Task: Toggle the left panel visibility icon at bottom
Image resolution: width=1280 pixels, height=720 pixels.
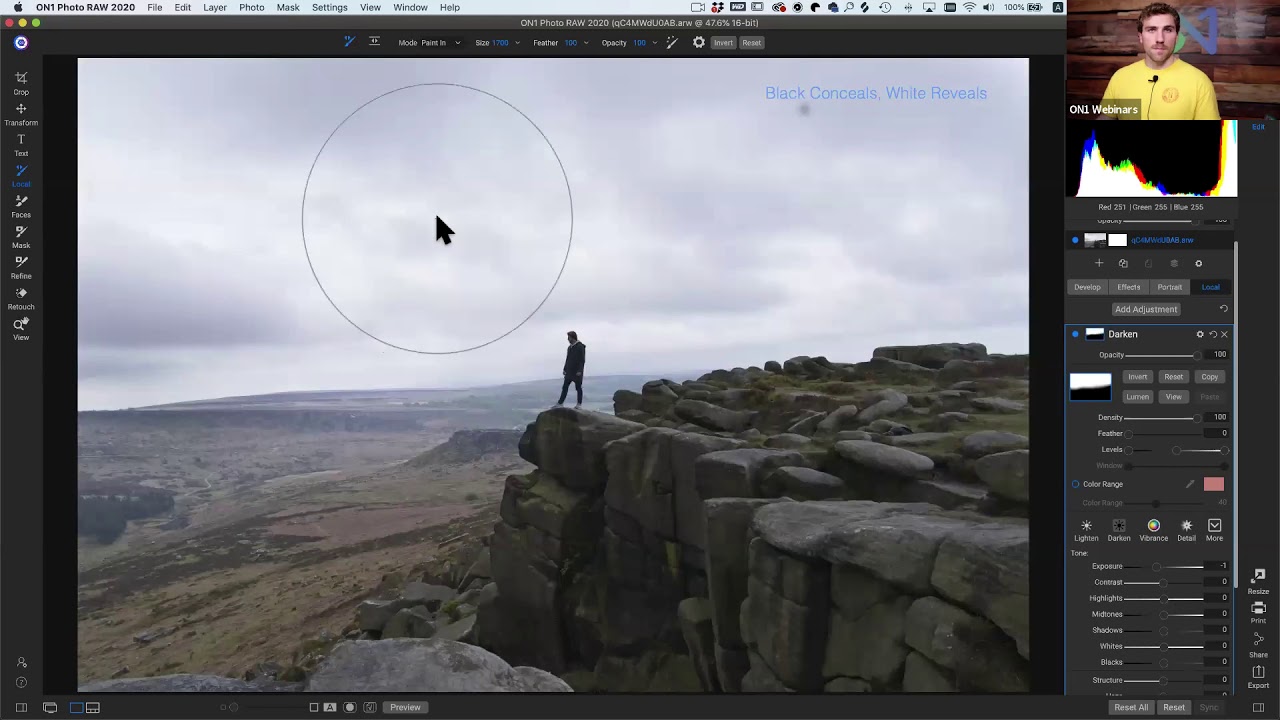Action: tap(21, 707)
